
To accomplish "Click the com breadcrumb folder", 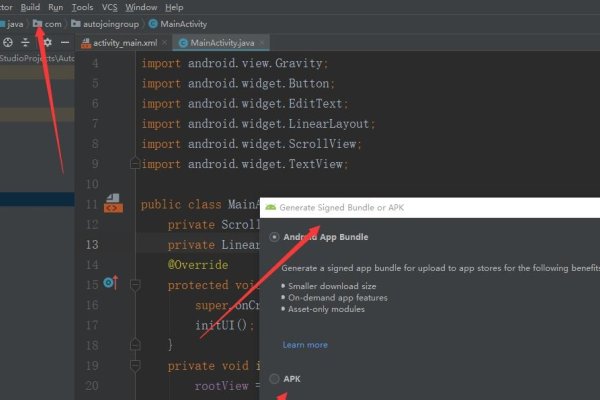I will point(47,23).
